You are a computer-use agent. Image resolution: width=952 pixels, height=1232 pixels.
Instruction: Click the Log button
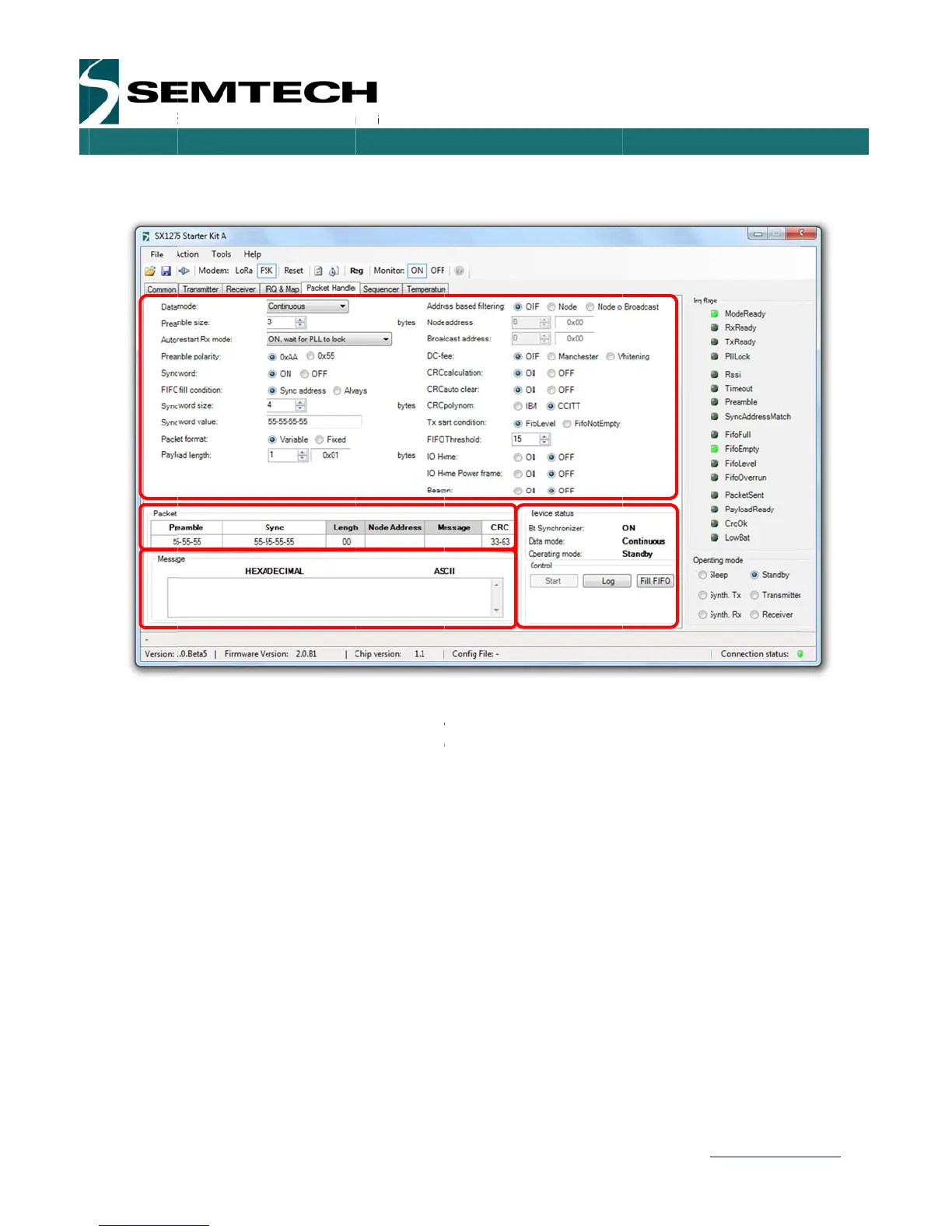pyautogui.click(x=607, y=581)
